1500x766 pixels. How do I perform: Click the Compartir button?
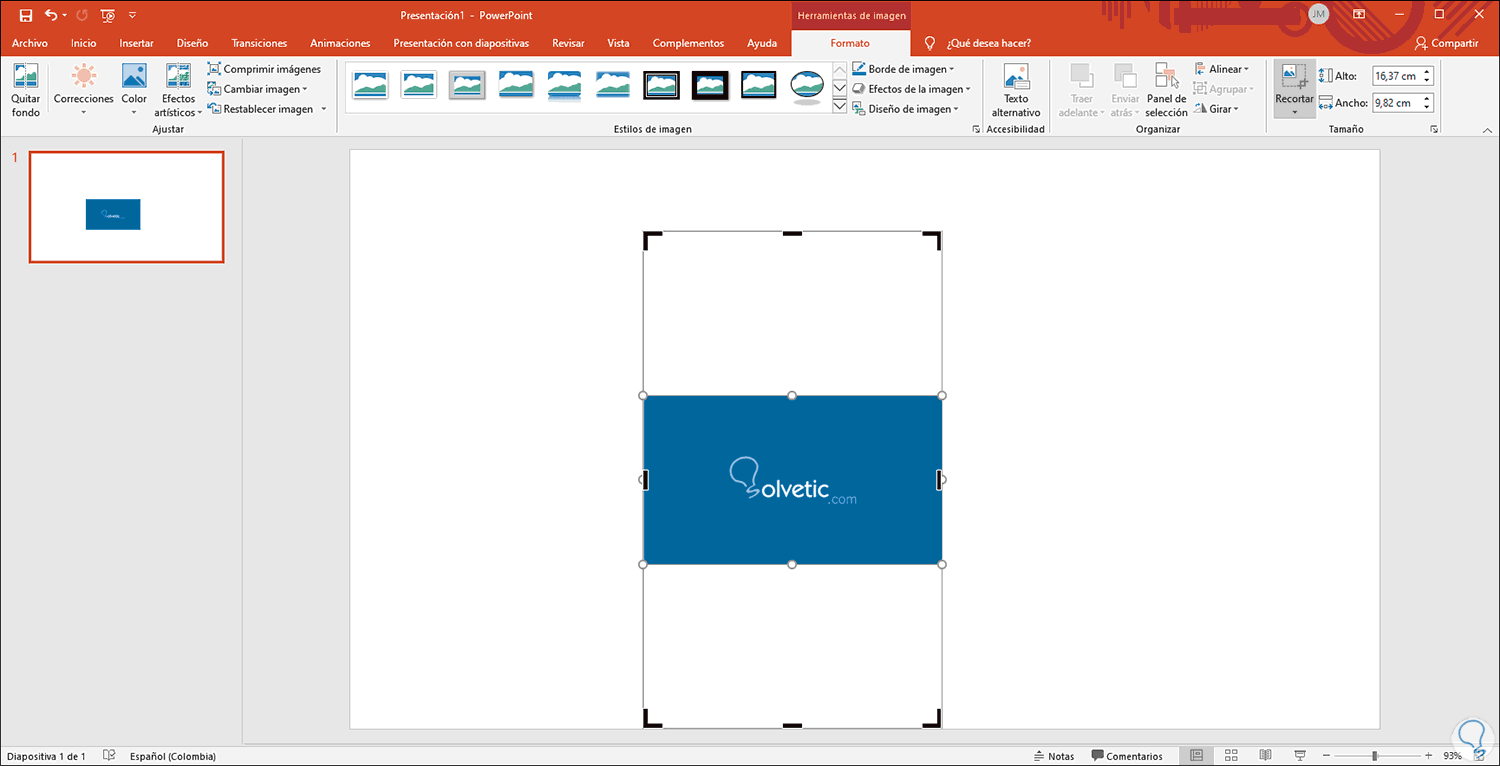pos(1446,43)
